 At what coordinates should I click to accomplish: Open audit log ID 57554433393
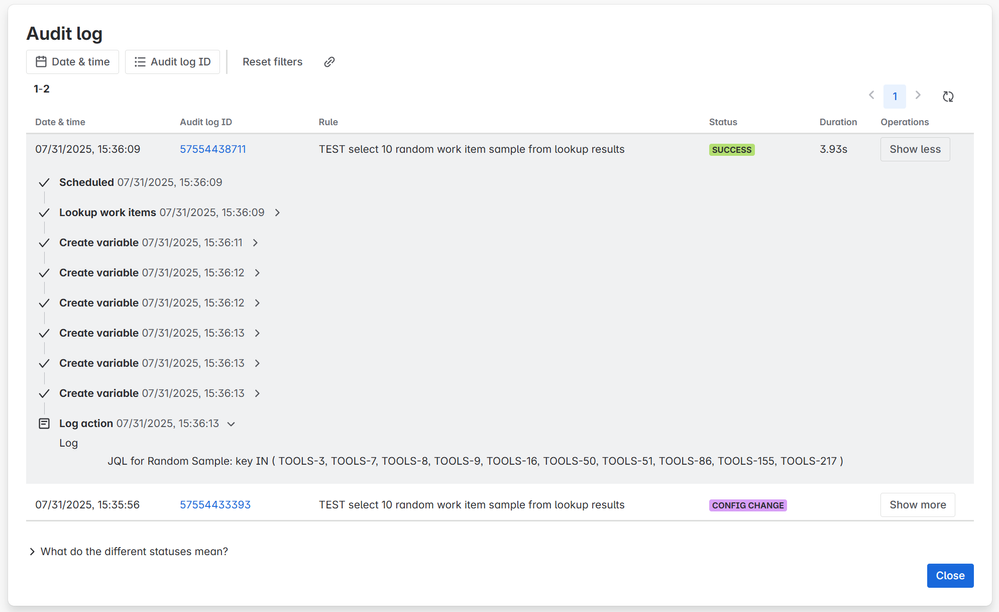coord(215,504)
